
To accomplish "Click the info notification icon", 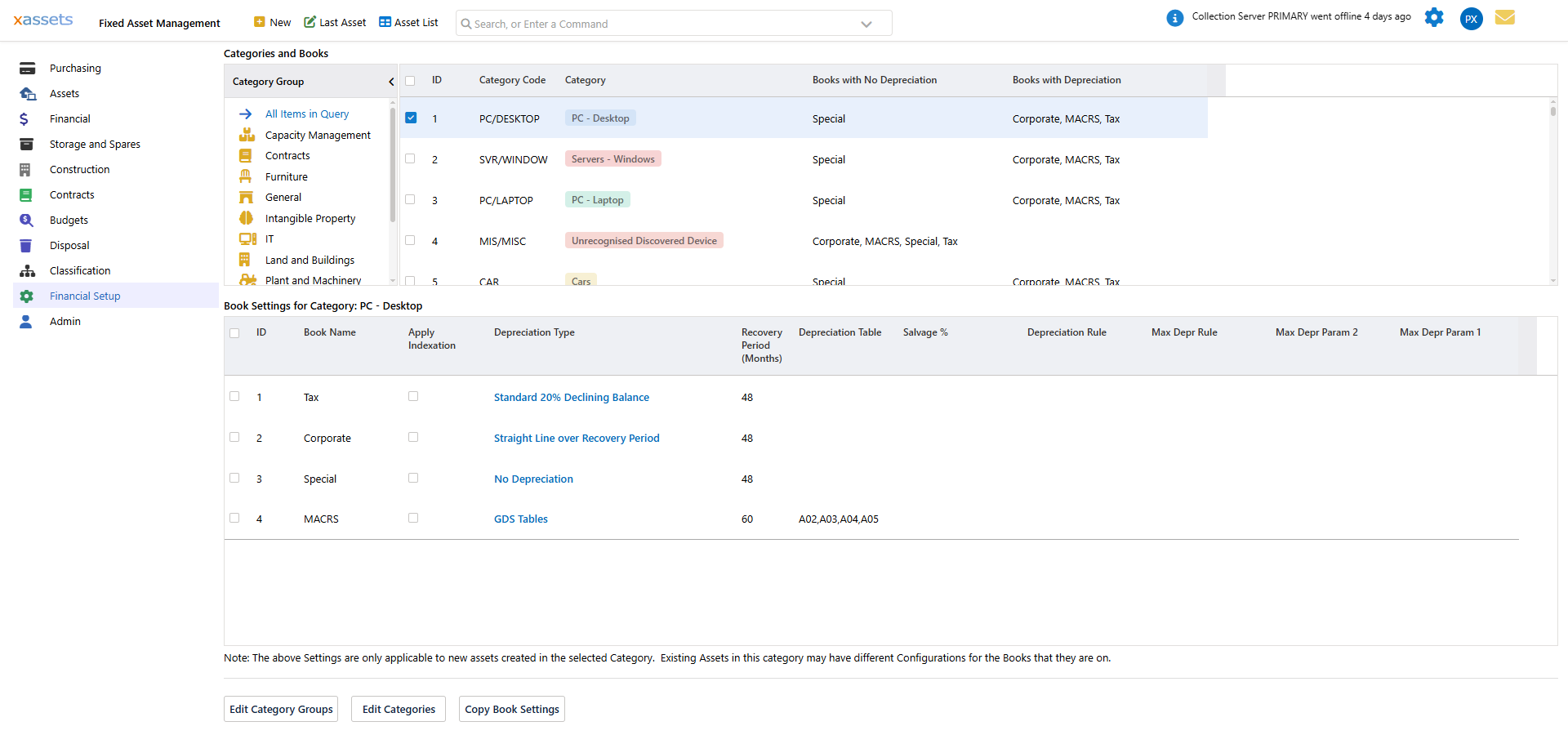I will (x=1175, y=18).
